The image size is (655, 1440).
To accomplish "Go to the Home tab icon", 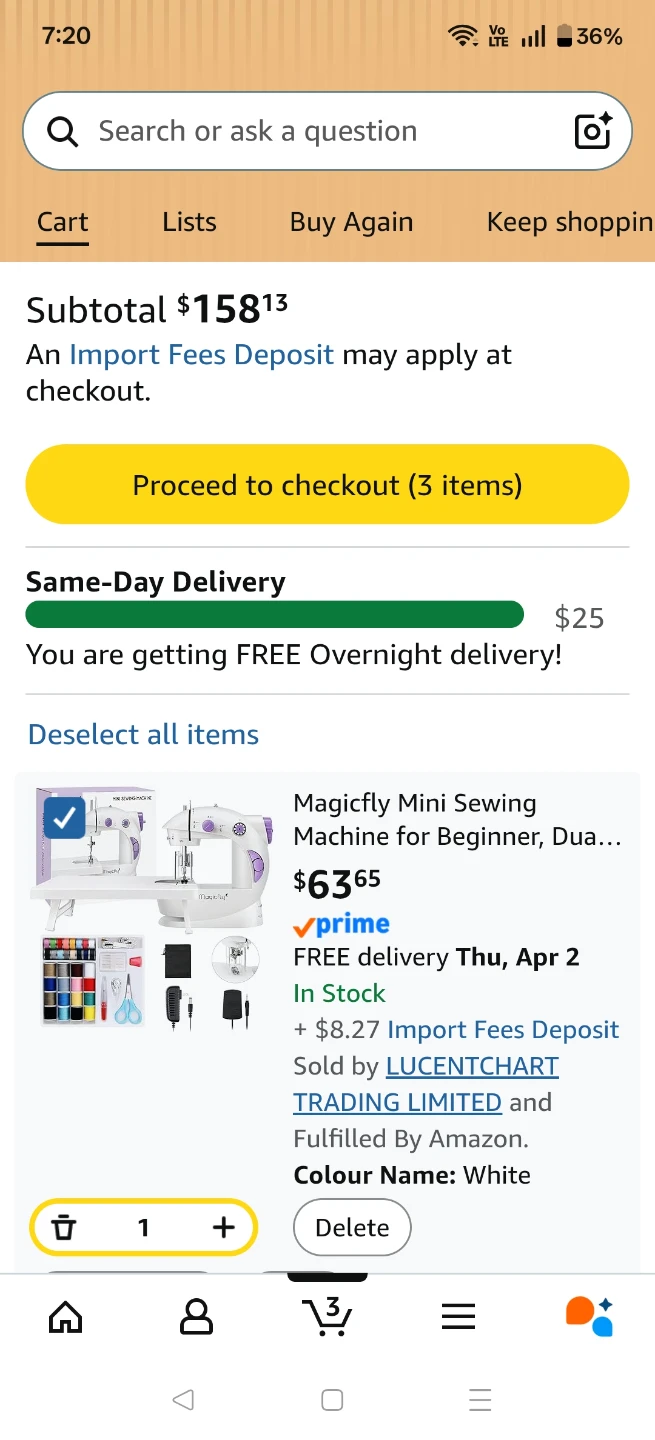I will point(66,1317).
